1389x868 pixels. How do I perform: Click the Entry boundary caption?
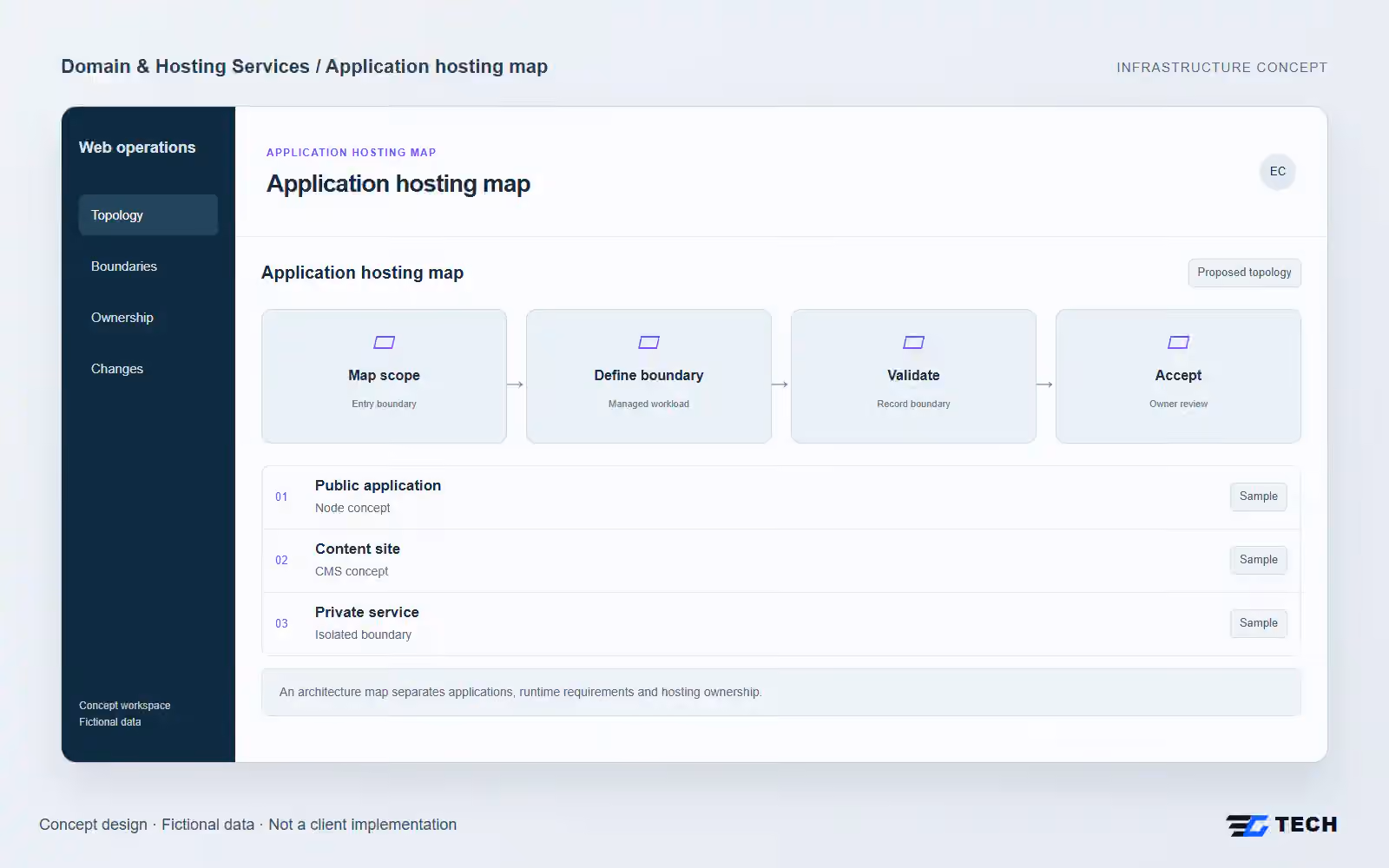pyautogui.click(x=384, y=404)
